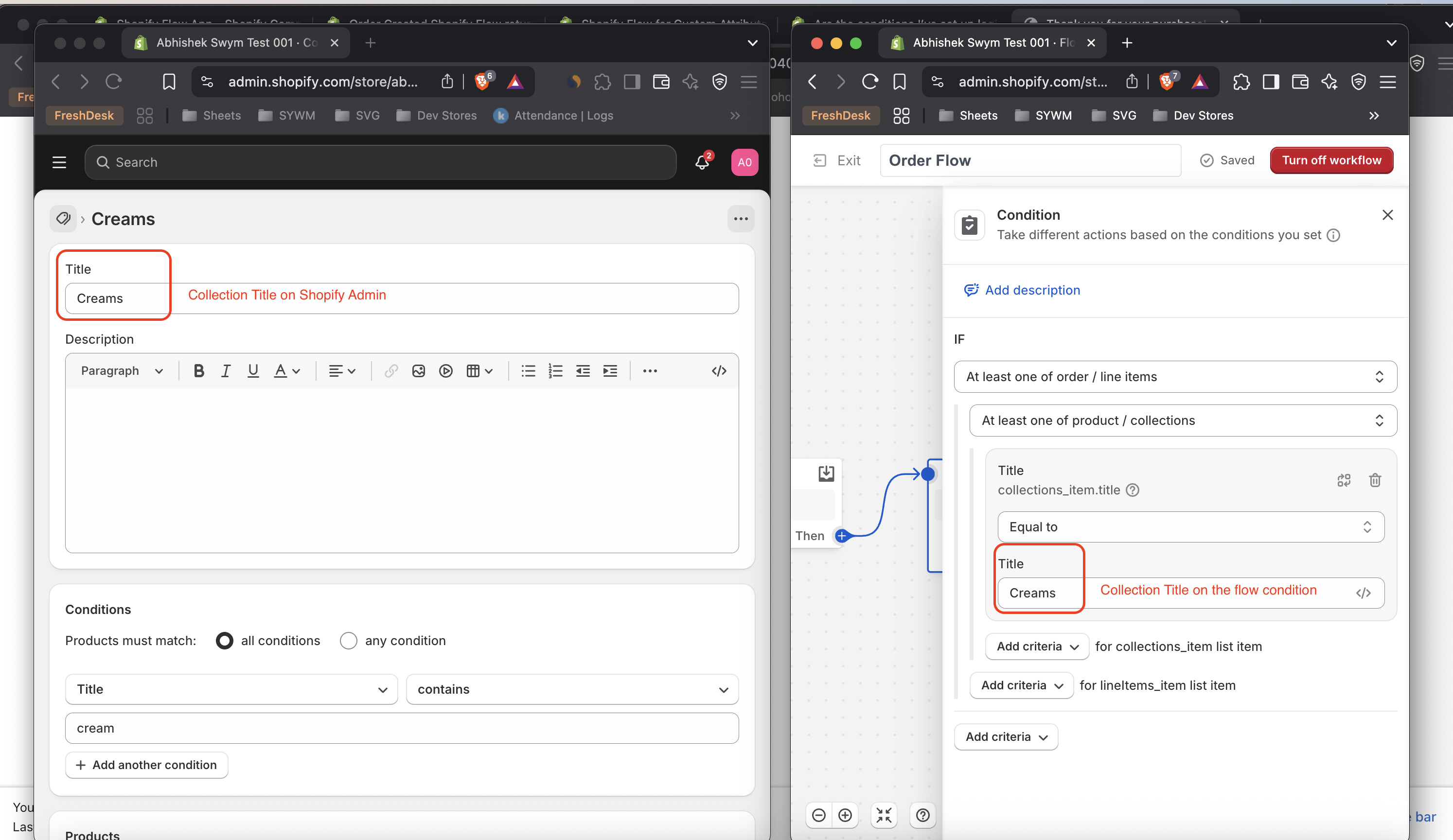Open Shopify admin hamburger menu
This screenshot has width=1453, height=840.
[x=59, y=162]
